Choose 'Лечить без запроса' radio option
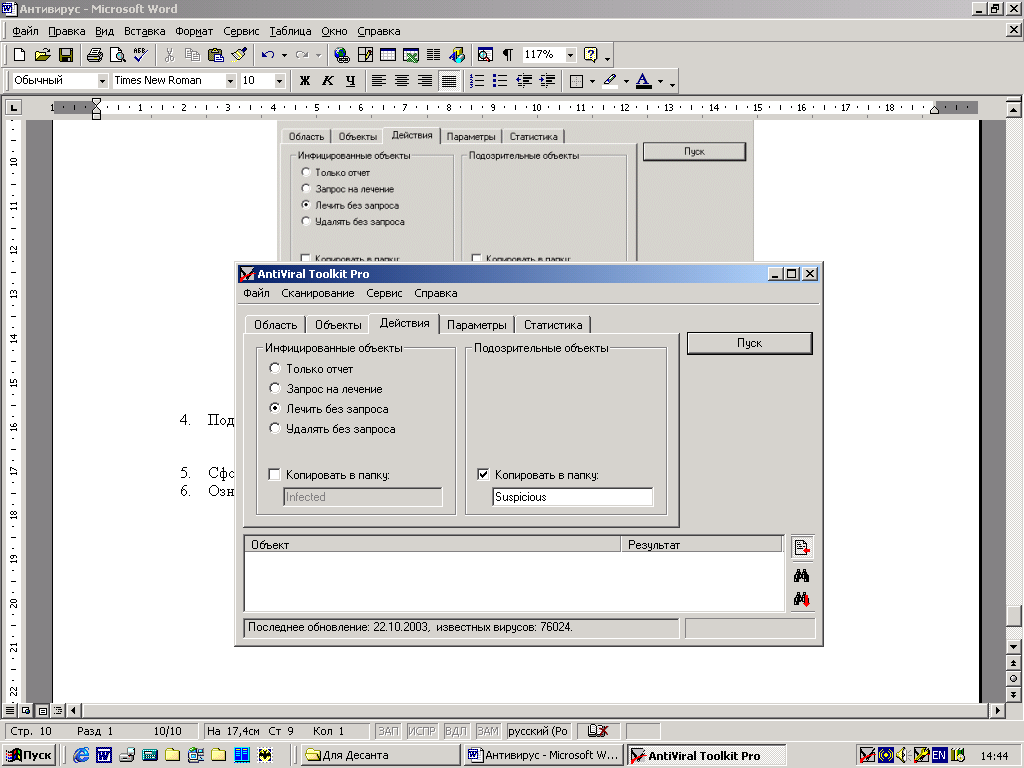The image size is (1024, 768). click(x=275, y=408)
